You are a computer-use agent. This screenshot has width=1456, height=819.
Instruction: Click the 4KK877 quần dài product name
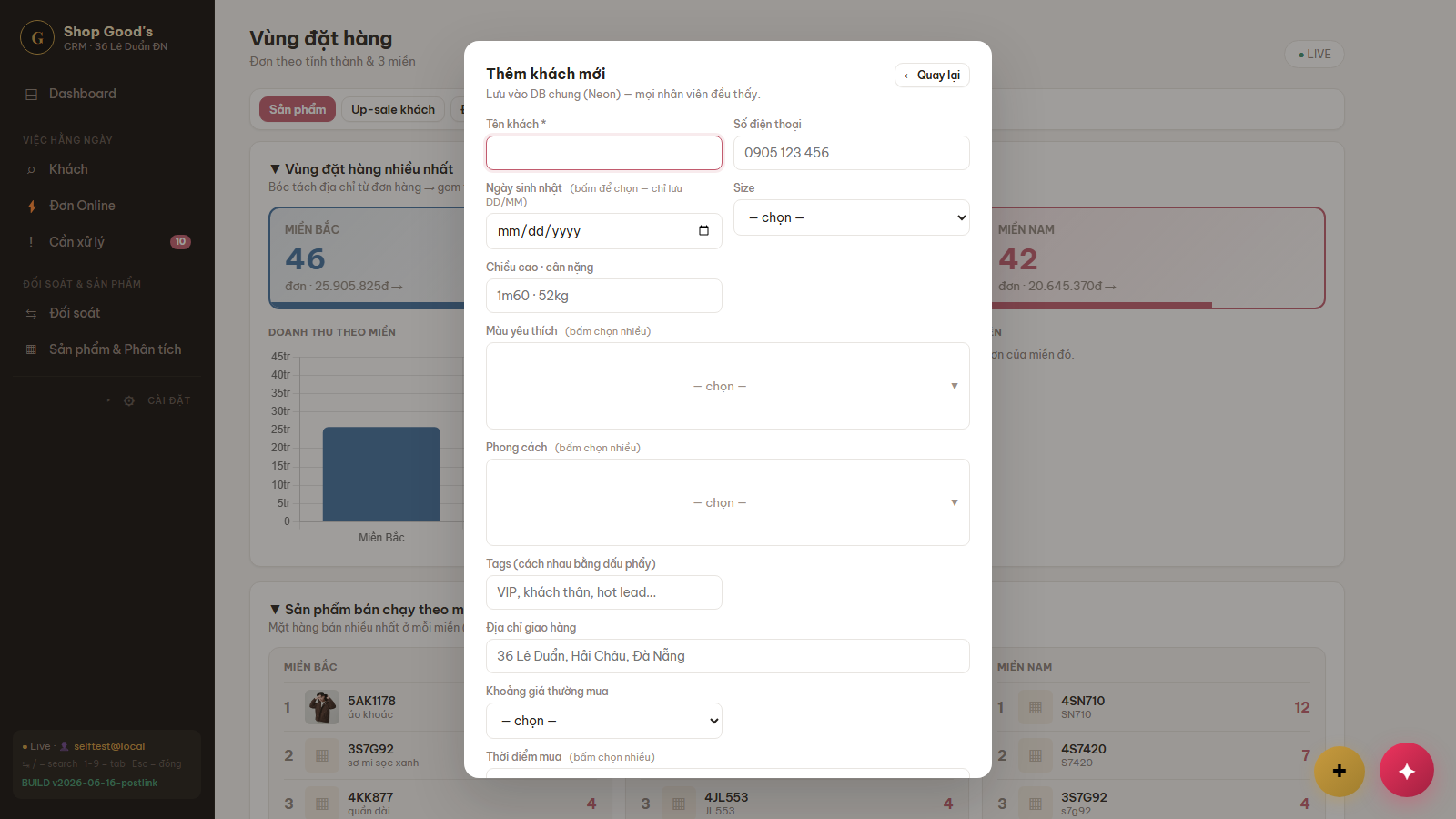pos(370,797)
